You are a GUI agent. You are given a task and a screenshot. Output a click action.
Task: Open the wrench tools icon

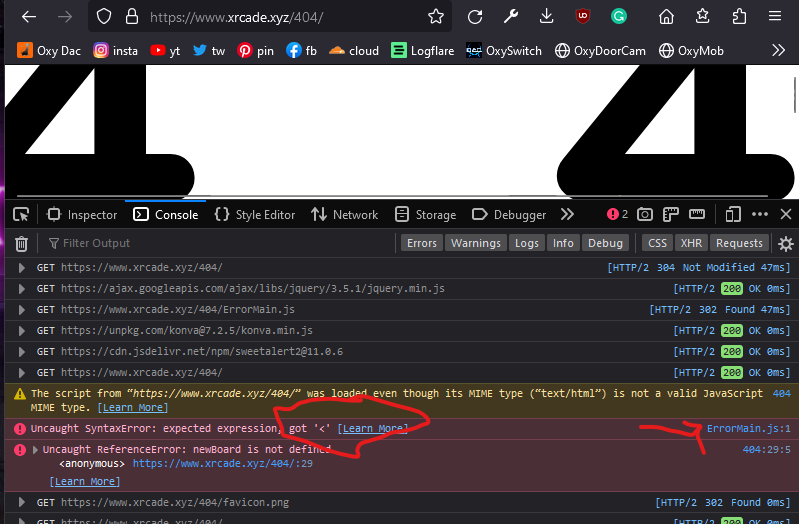point(511,17)
